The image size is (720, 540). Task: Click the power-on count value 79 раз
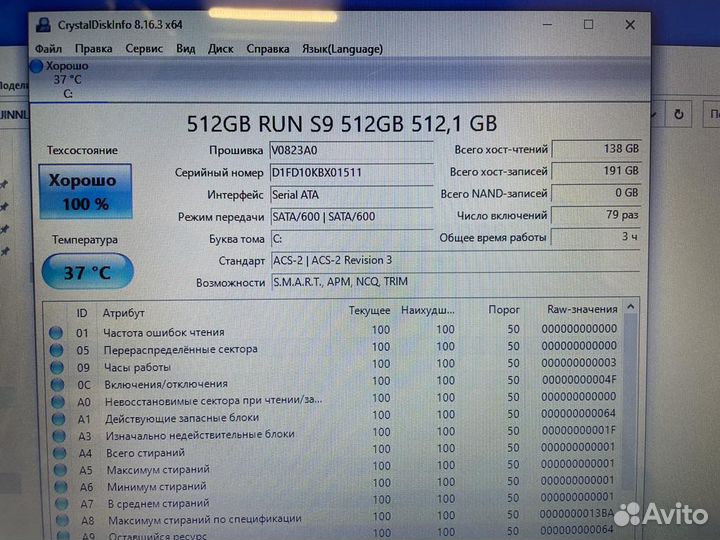click(596, 215)
